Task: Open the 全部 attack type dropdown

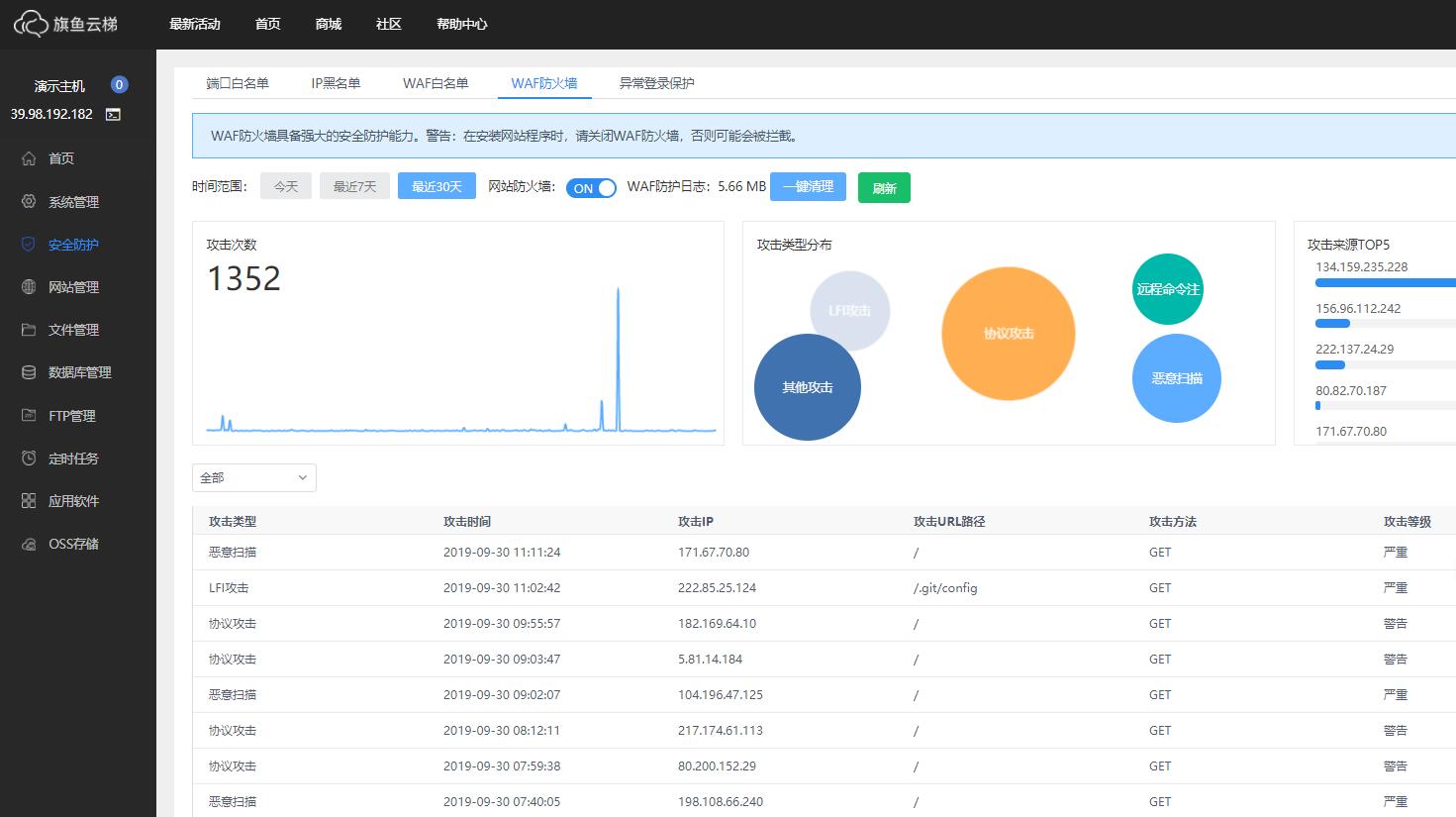Action: (x=254, y=477)
